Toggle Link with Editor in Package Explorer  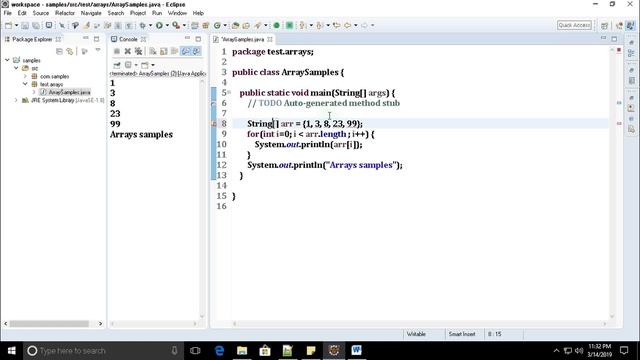(70, 51)
